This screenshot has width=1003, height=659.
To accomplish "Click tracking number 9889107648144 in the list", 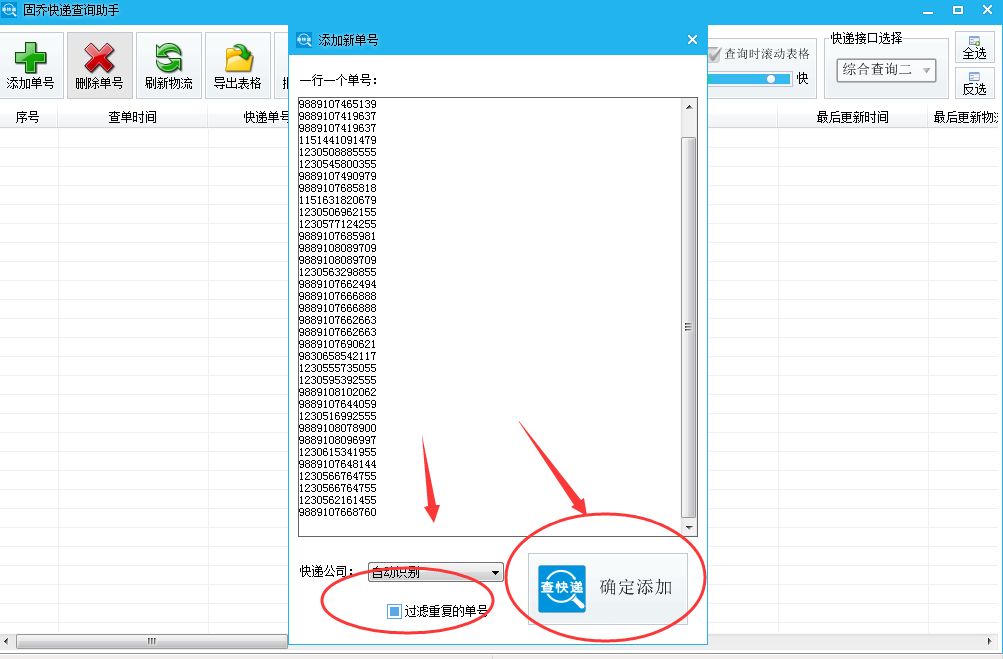I will 338,464.
